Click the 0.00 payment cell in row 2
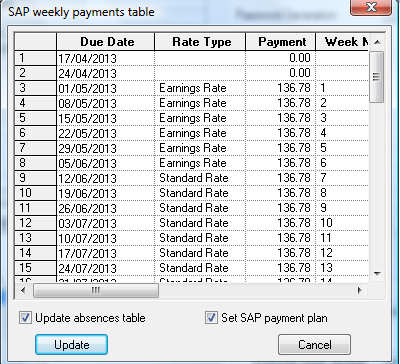Viewport: 400px width, 364px height. (x=281, y=73)
